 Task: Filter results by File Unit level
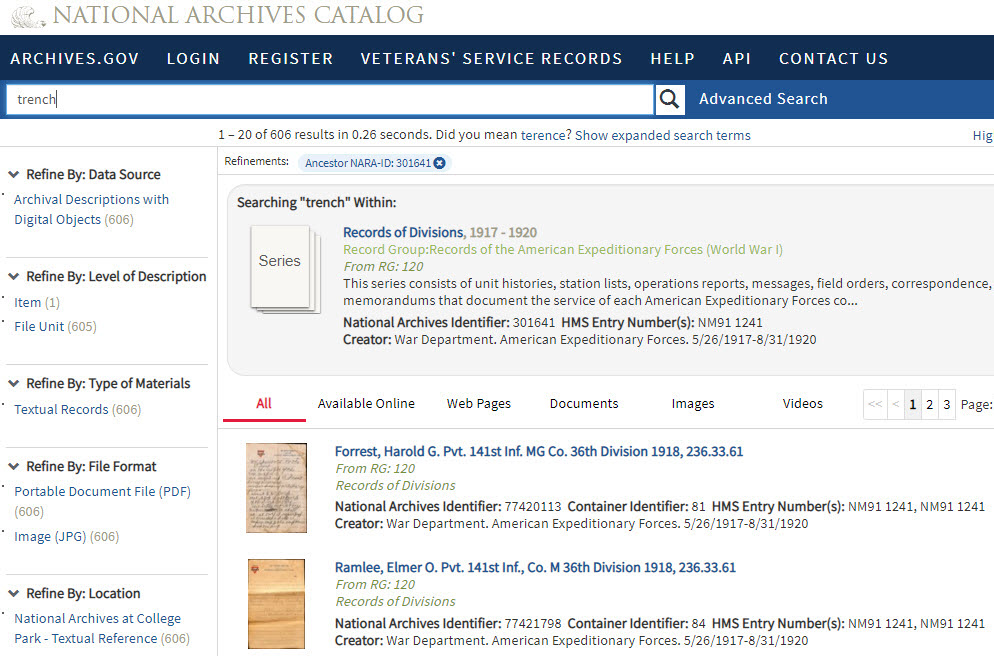pos(39,326)
